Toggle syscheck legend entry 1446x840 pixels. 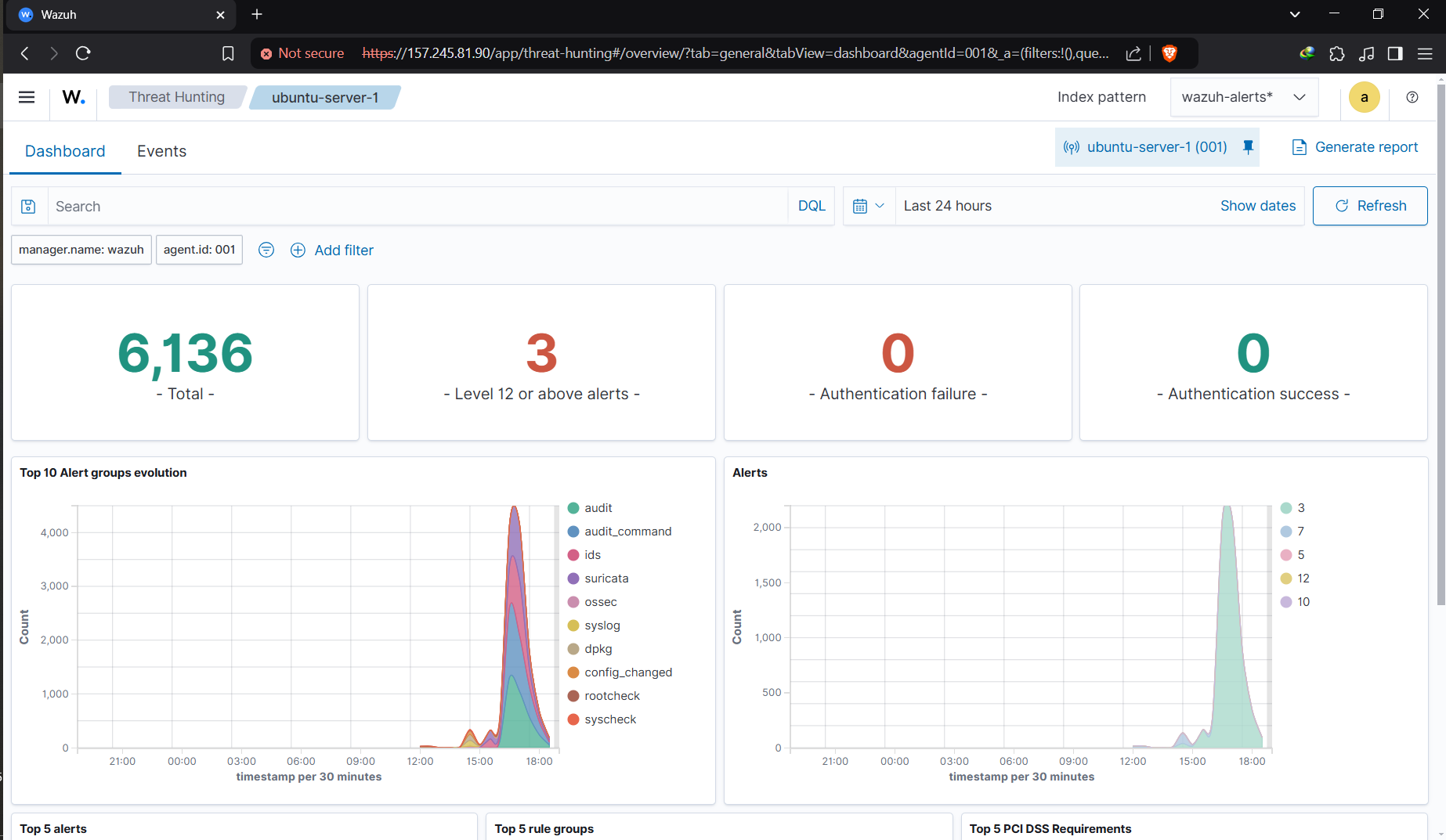[602, 719]
